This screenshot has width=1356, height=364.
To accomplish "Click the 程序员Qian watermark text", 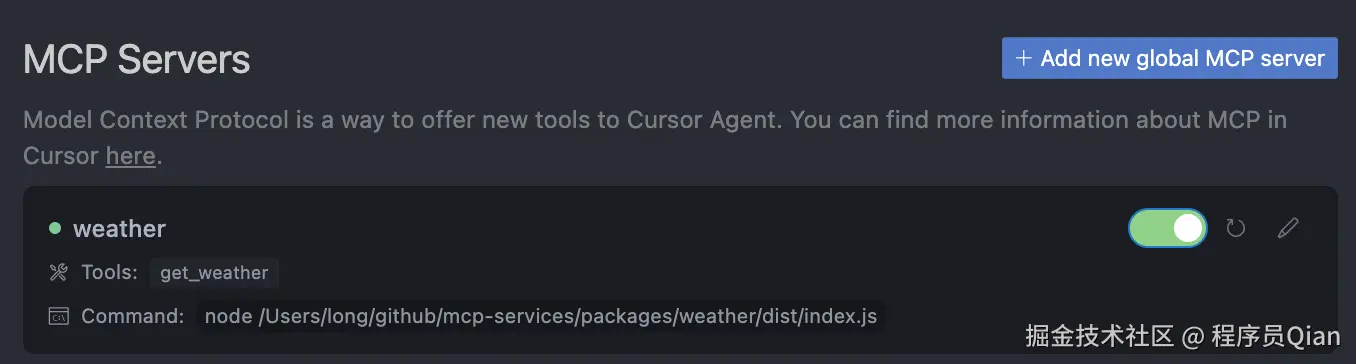I will pos(1275,336).
